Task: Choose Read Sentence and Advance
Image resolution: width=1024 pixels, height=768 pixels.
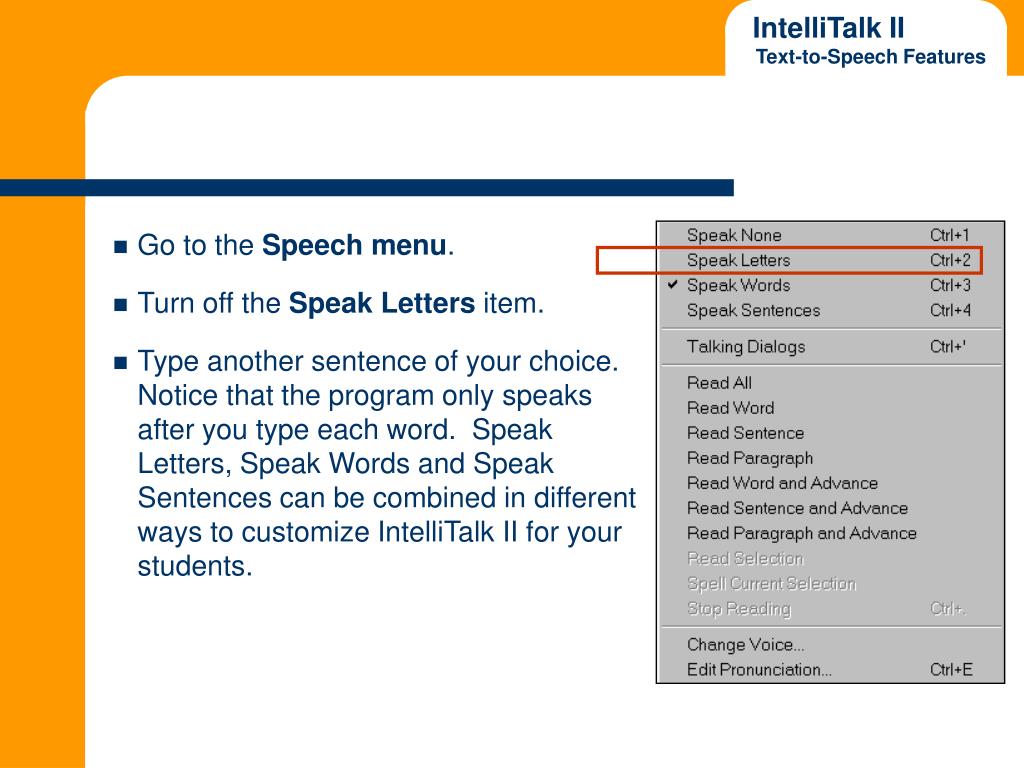Action: (x=830, y=508)
